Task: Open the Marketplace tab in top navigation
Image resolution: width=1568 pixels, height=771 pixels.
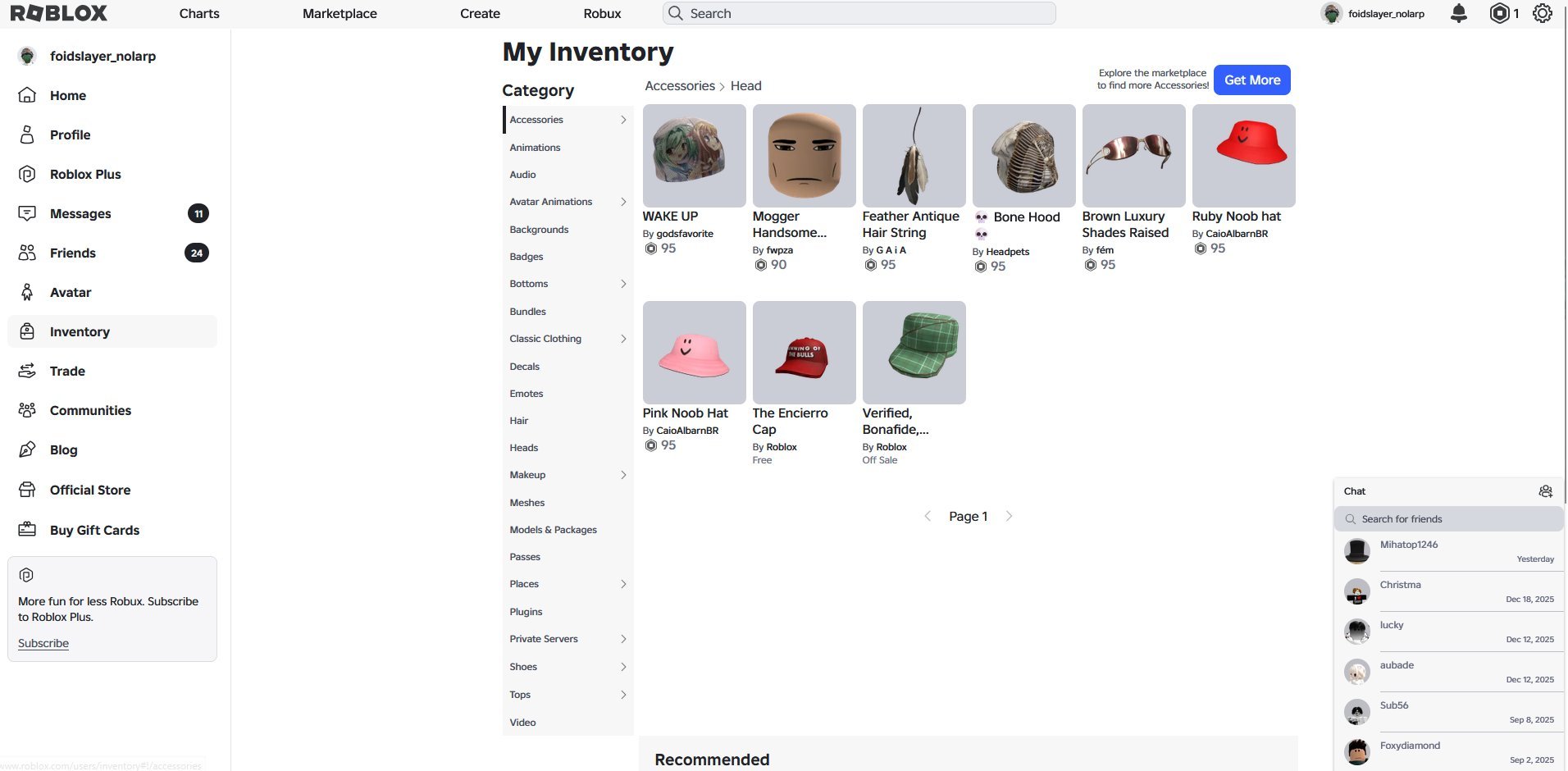Action: click(x=340, y=13)
